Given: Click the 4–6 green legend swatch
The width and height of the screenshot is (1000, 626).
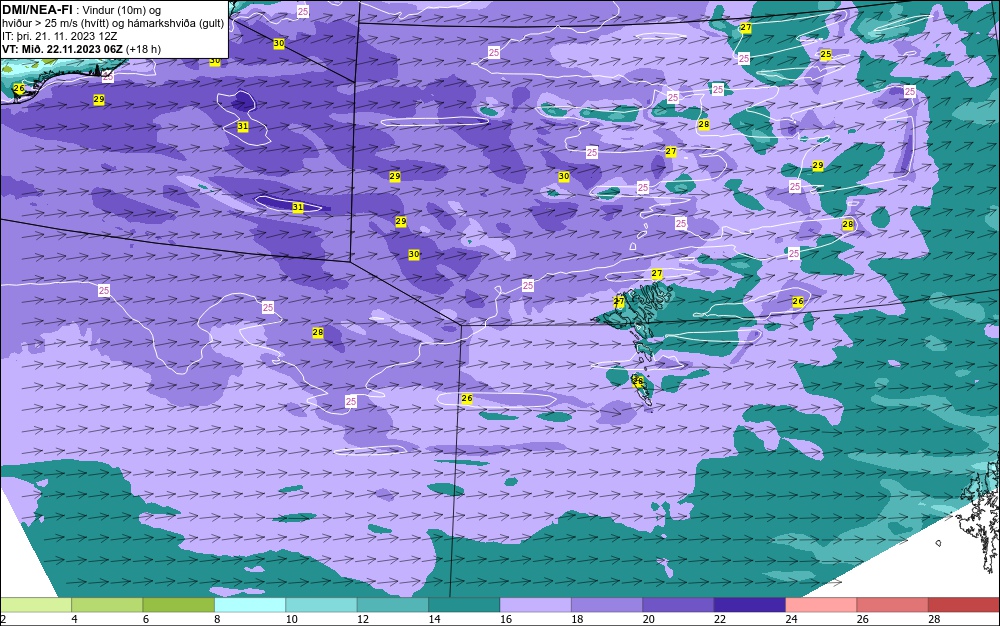Looking at the screenshot, I should pyautogui.click(x=107, y=605).
